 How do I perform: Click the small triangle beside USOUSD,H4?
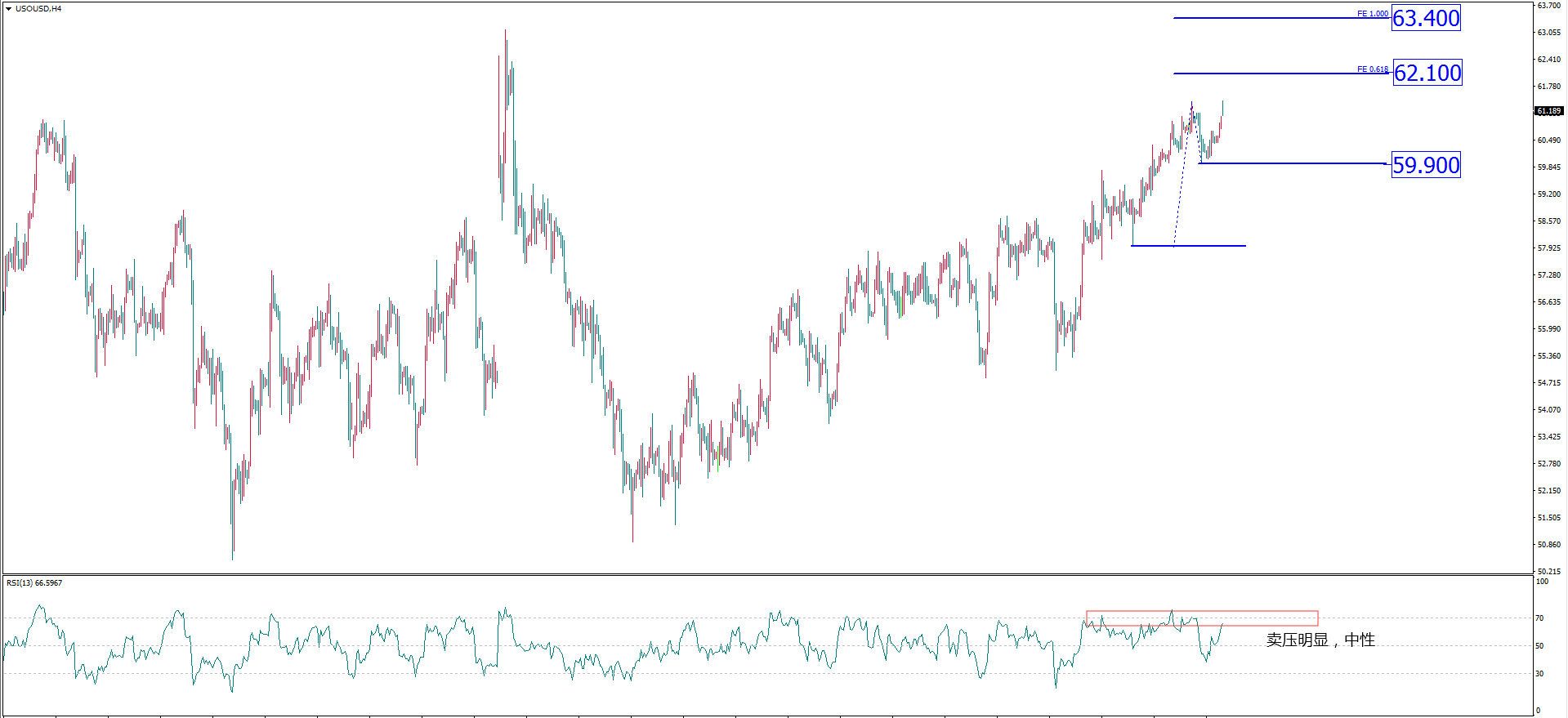click(x=9, y=9)
